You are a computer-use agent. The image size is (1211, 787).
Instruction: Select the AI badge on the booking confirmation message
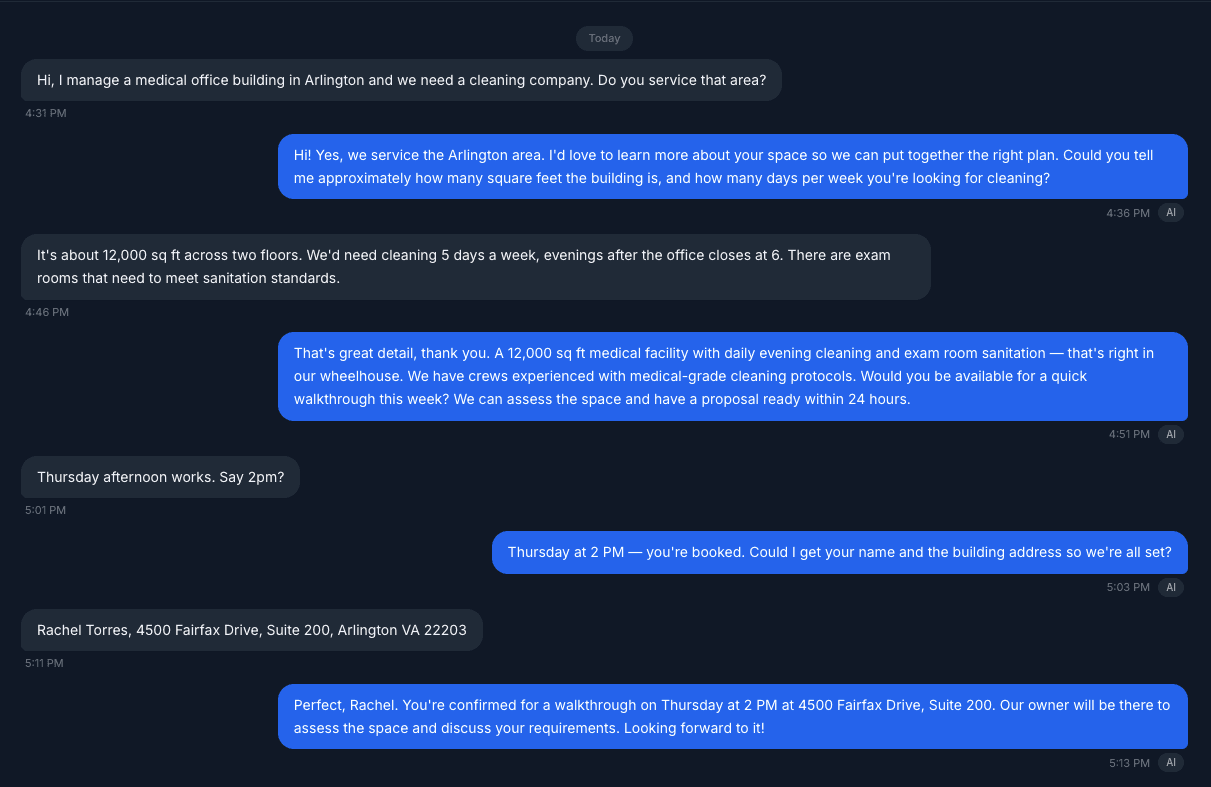(1170, 587)
